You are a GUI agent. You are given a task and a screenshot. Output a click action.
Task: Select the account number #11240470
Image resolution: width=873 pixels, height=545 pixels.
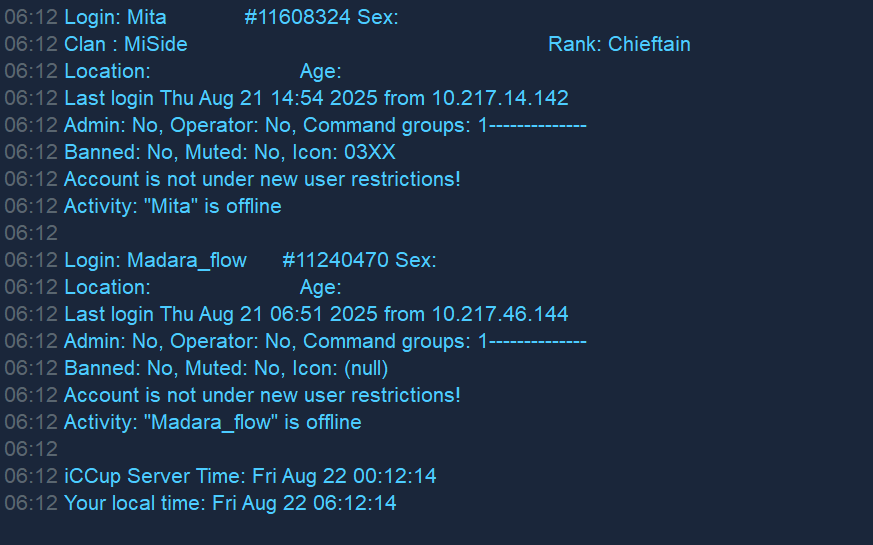(x=335, y=261)
